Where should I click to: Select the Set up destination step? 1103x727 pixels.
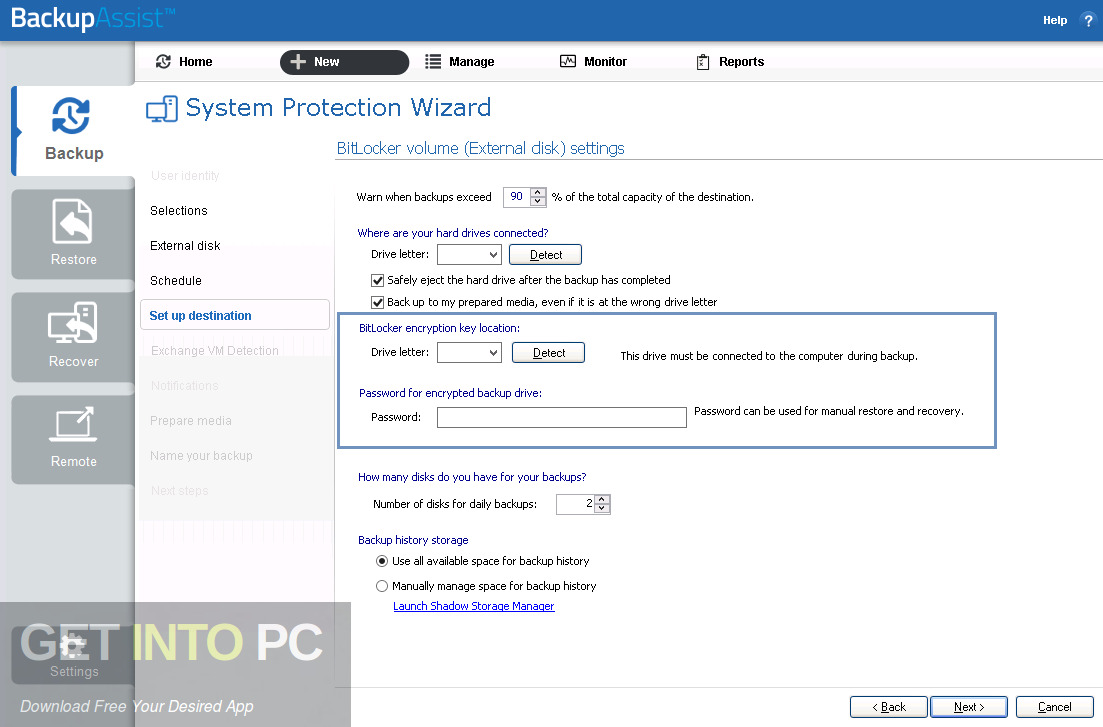pos(235,315)
